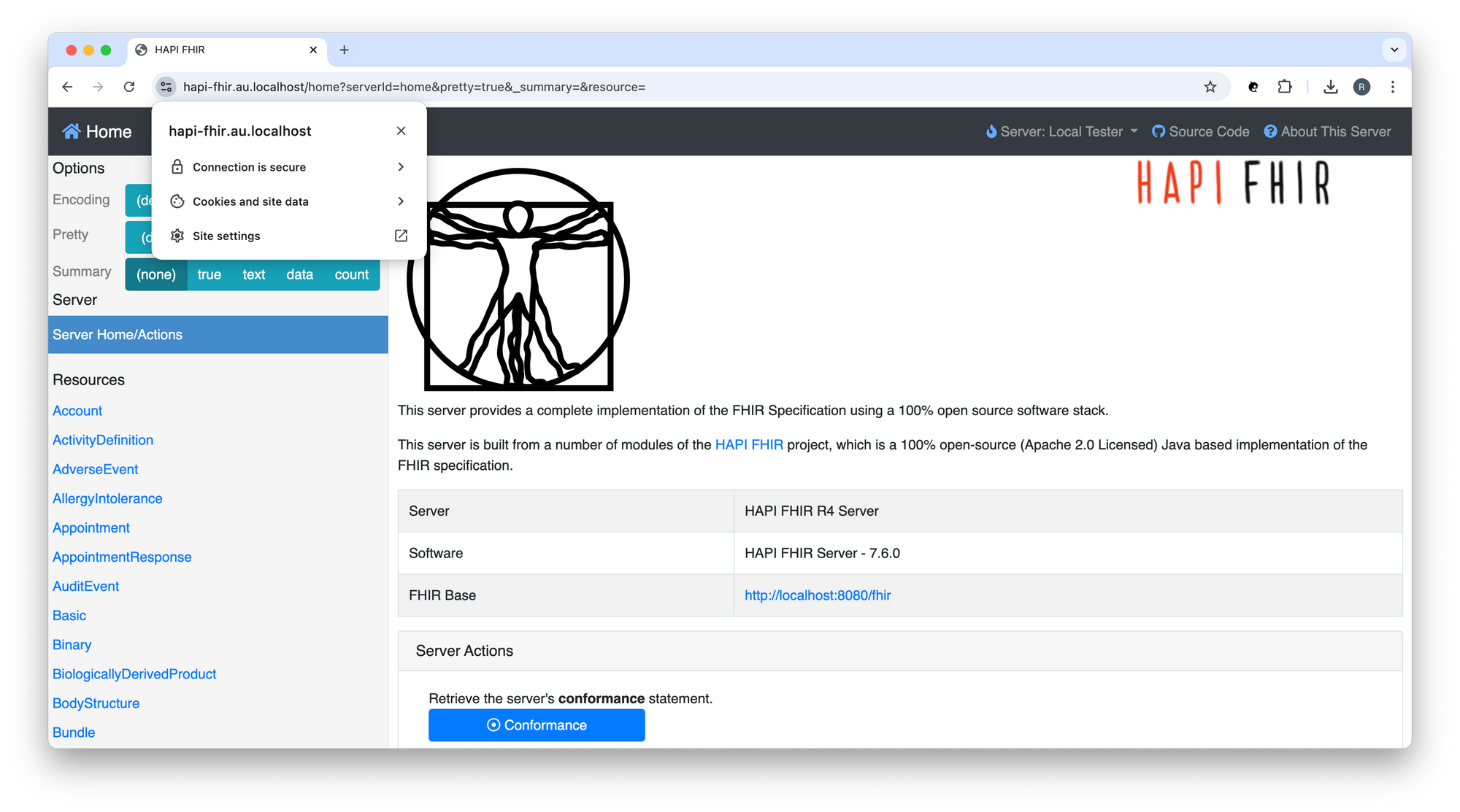
Task: Open the AdverseEvent resource
Action: (96, 469)
